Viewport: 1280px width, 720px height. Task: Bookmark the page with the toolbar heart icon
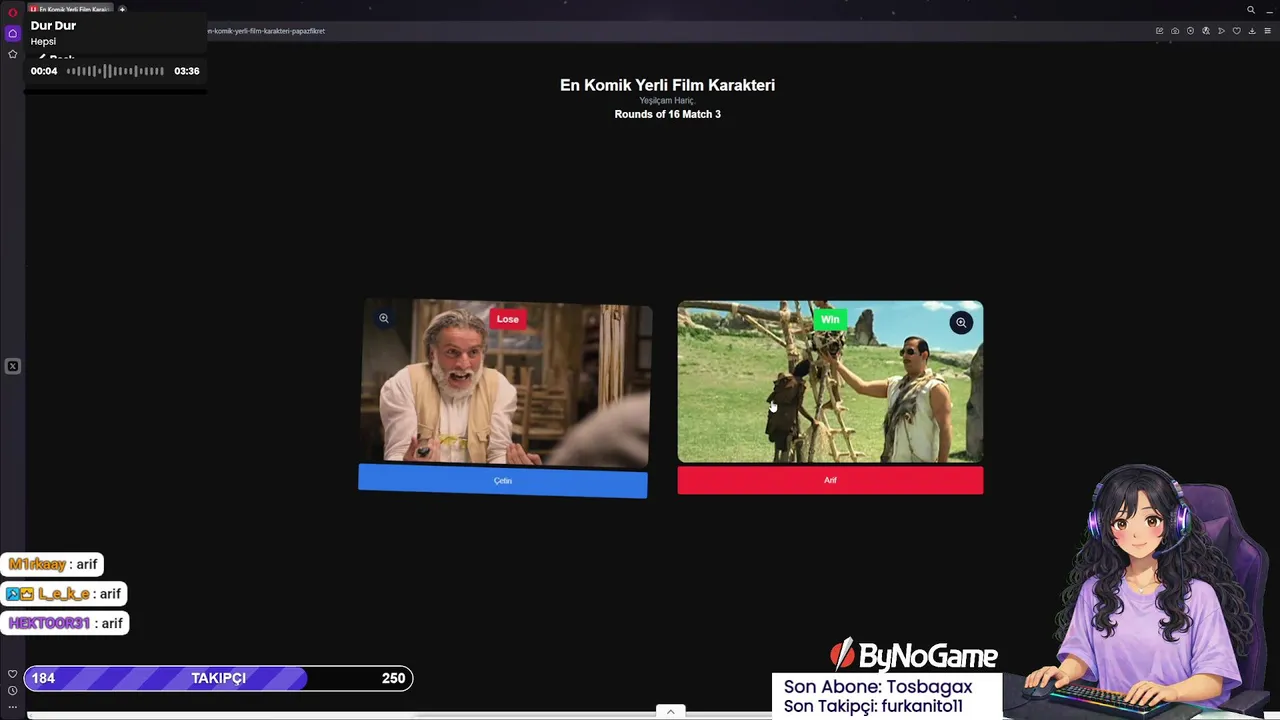point(1236,31)
